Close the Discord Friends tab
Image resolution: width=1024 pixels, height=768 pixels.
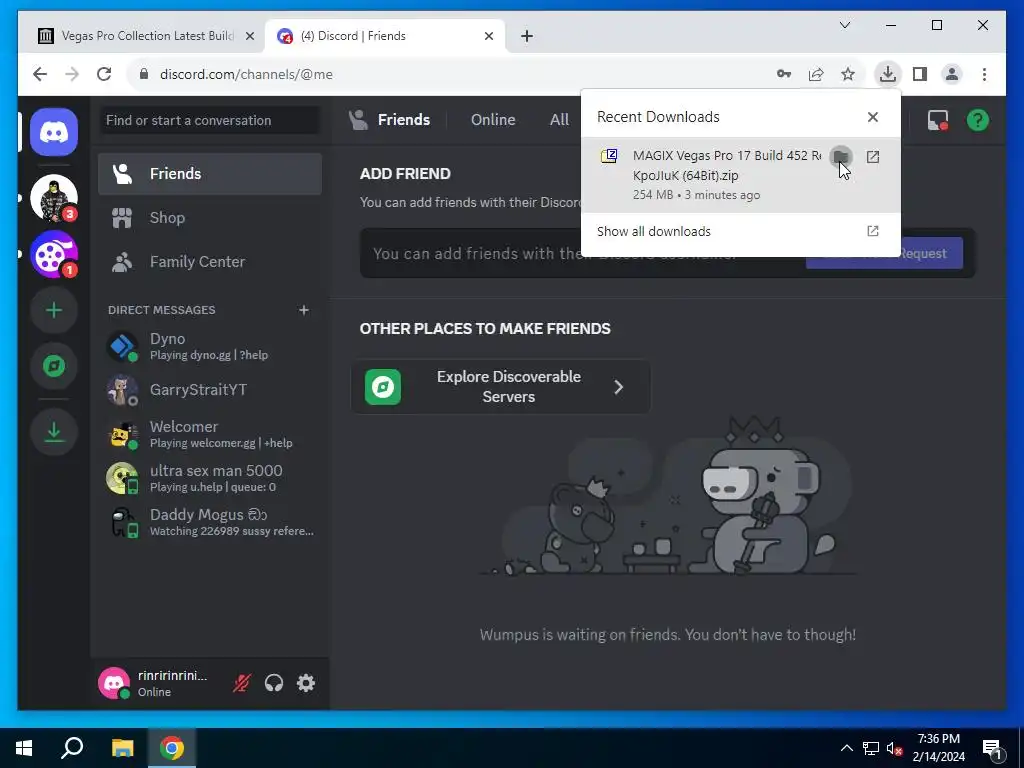click(x=488, y=37)
